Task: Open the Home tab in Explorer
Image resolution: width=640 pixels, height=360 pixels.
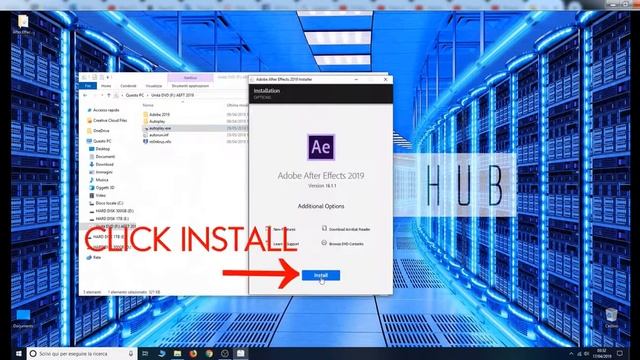Action: tap(106, 86)
